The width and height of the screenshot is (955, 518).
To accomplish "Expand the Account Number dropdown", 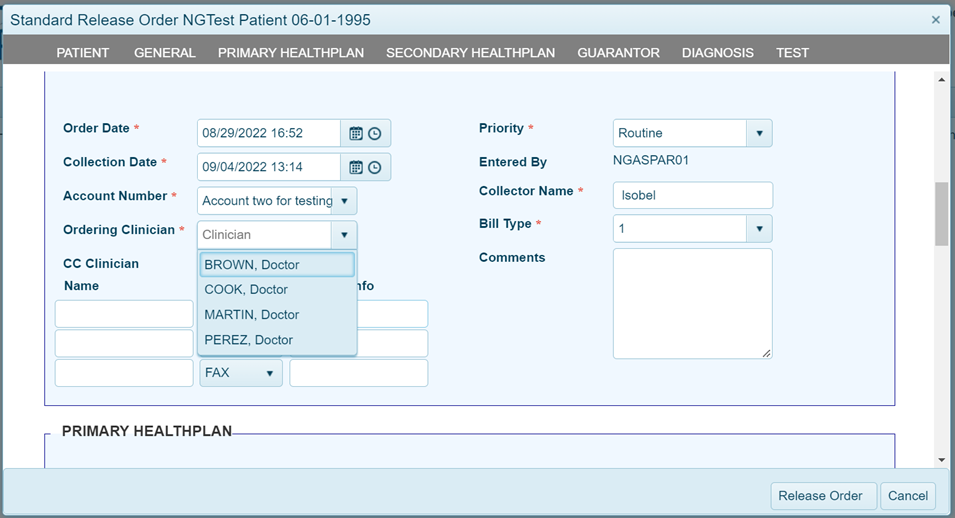I will (343, 201).
